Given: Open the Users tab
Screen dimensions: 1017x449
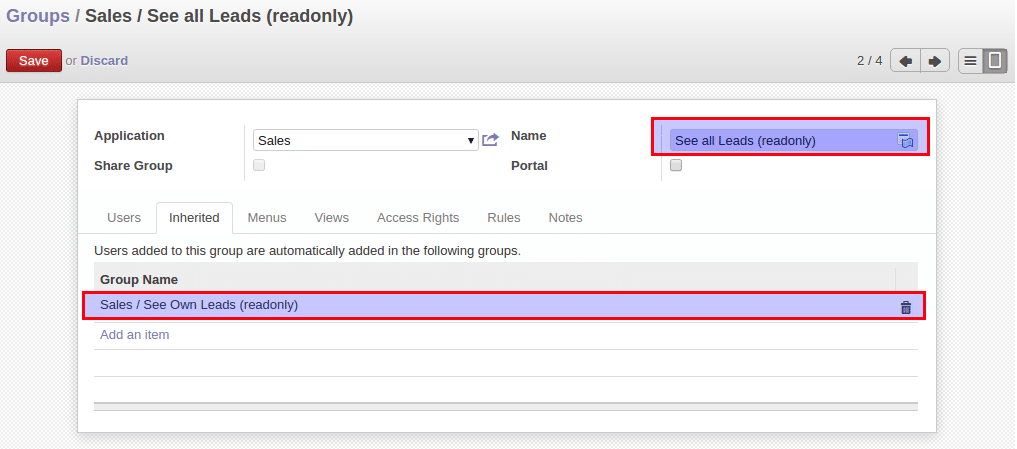Looking at the screenshot, I should point(123,218).
